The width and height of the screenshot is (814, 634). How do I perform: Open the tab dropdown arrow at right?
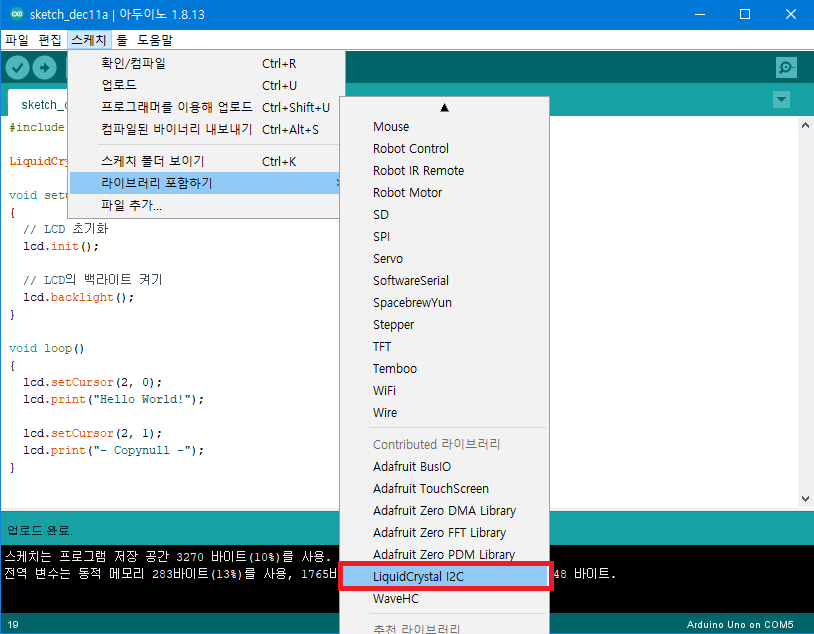click(x=781, y=99)
